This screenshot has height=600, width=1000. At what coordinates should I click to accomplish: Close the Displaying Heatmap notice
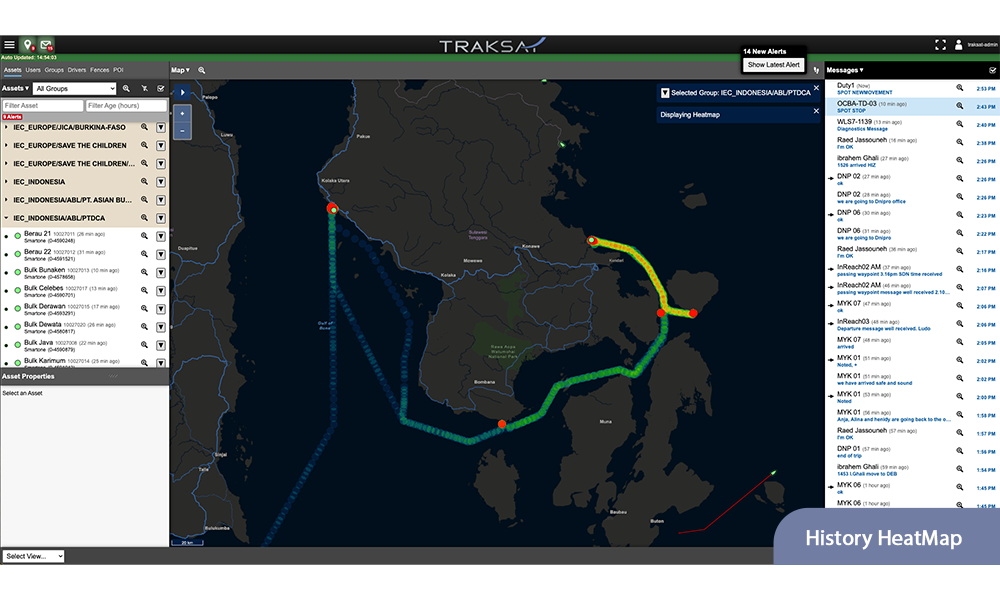(x=816, y=111)
